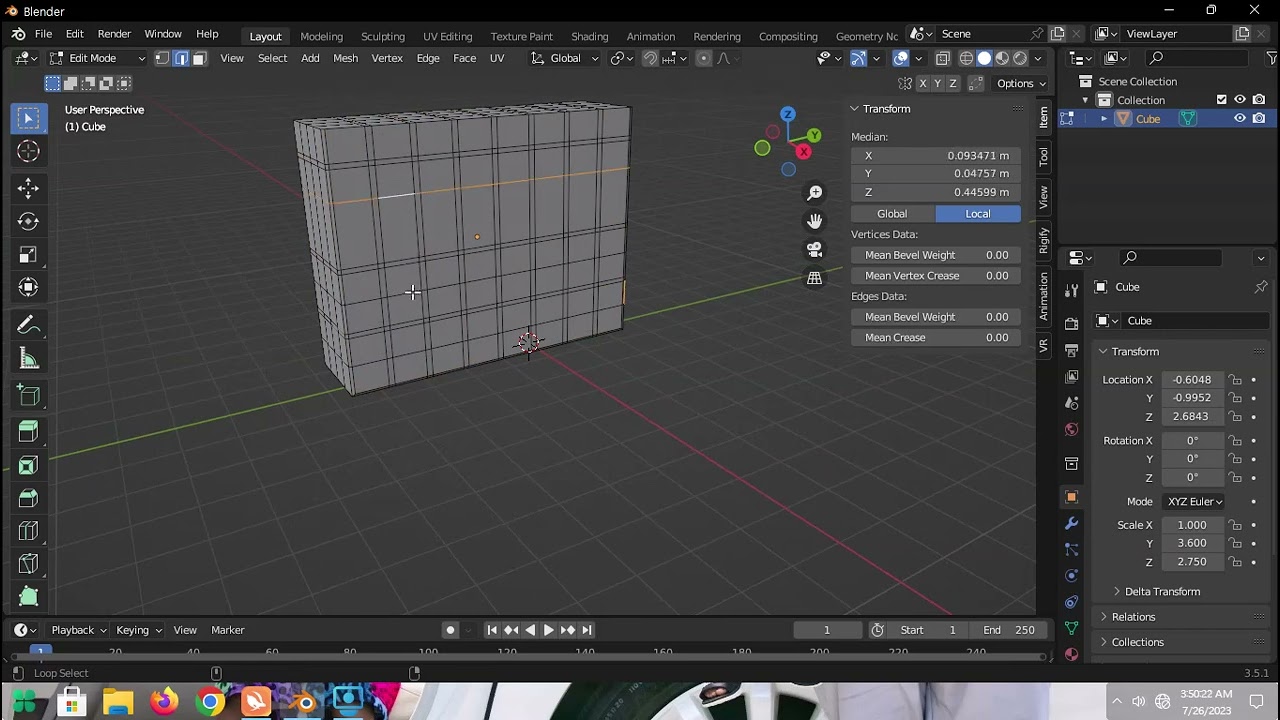Click the timeline Marker menu
Image resolution: width=1280 pixels, height=720 pixels.
coord(227,630)
